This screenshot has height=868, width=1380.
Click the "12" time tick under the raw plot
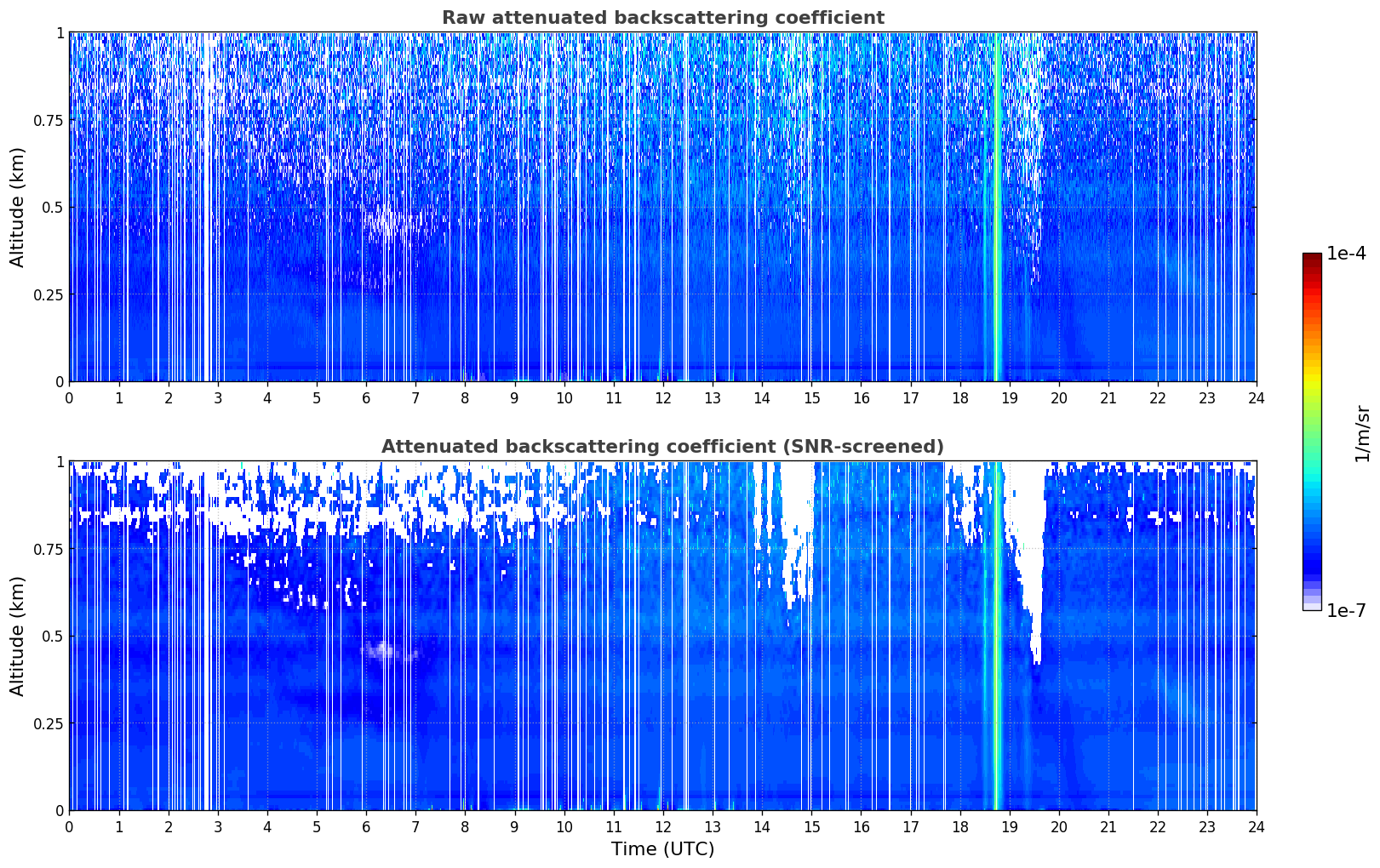click(x=662, y=397)
